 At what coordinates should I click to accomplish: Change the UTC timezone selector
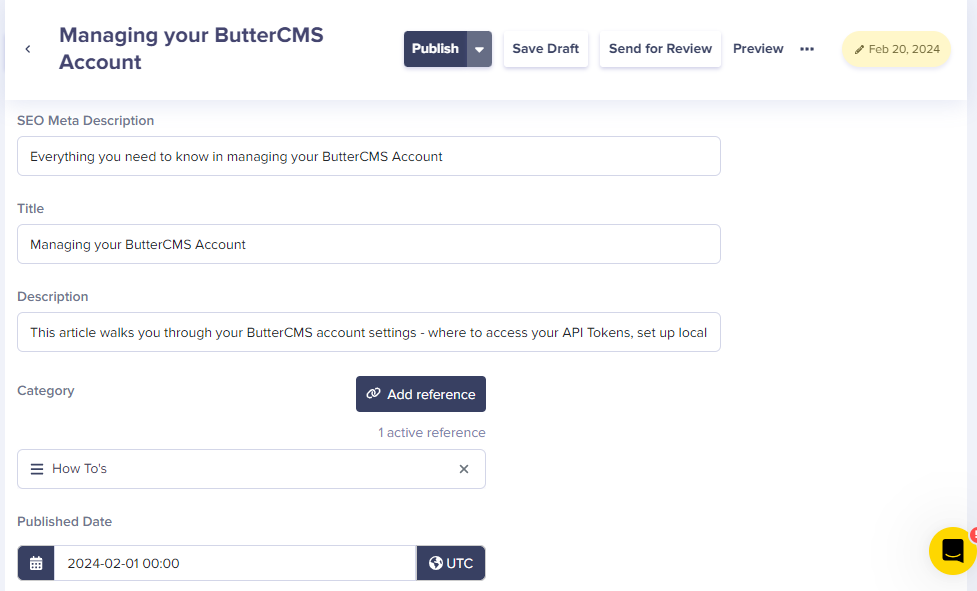pyautogui.click(x=451, y=564)
